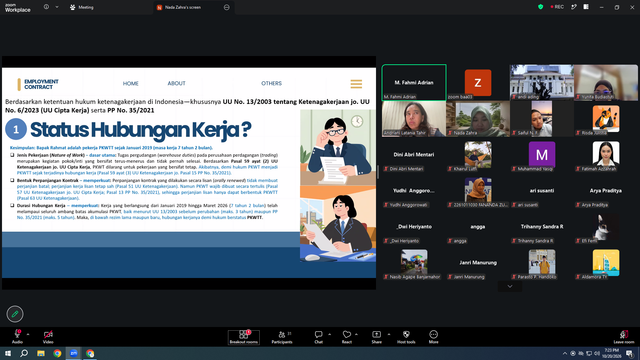Screen dimensions: 640x360
Task: Select angga participant tile
Action: (x=478, y=227)
